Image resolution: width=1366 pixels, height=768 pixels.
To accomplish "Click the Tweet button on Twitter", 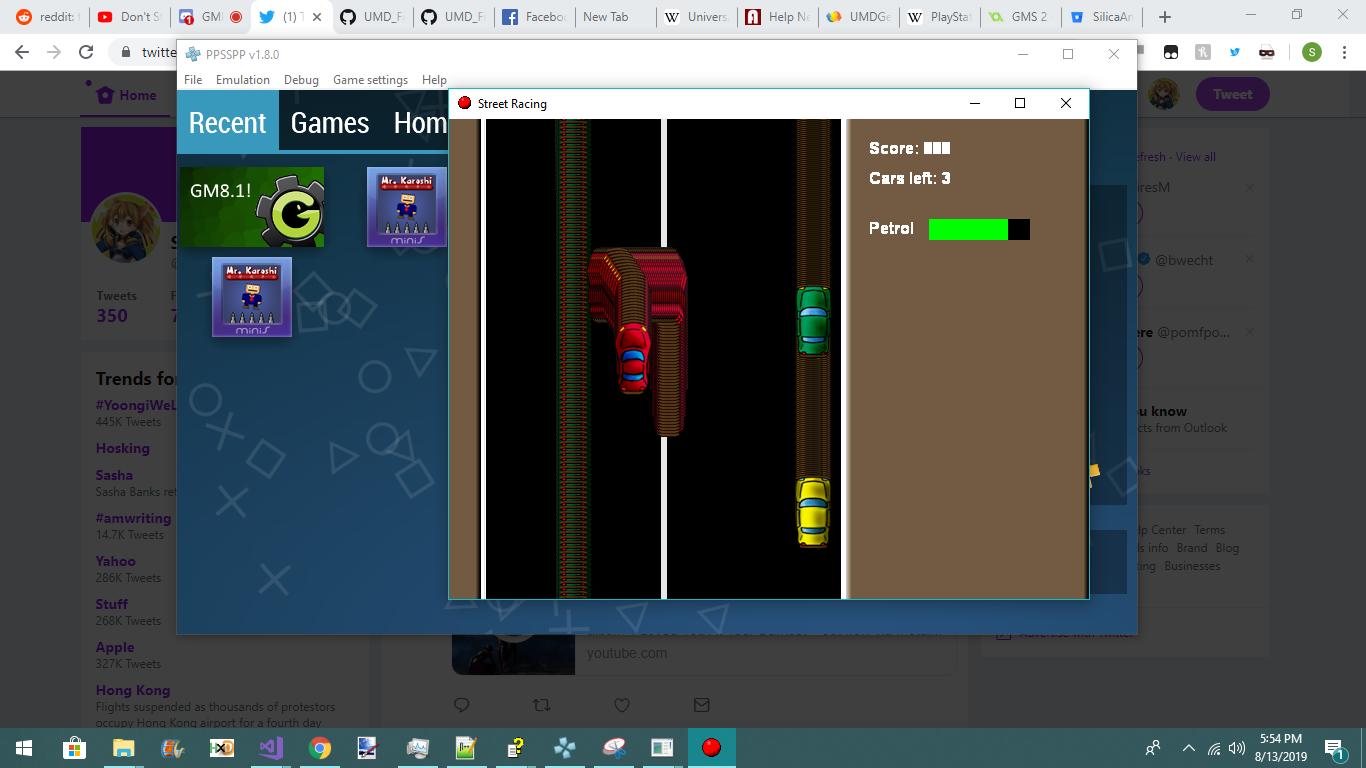I will [1232, 94].
